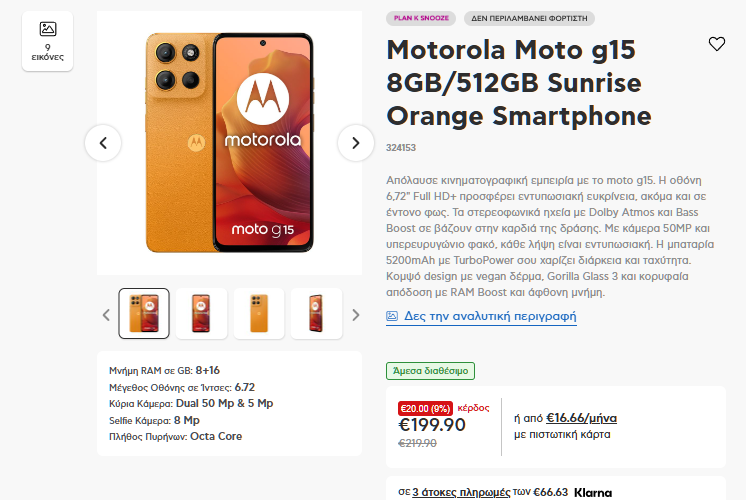
Task: Click the picture icon beside detailed description link
Action: 392,316
